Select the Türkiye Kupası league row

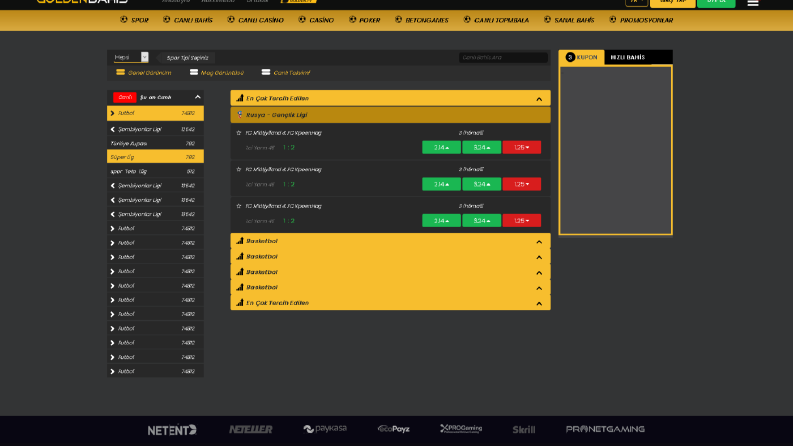[x=155, y=144]
